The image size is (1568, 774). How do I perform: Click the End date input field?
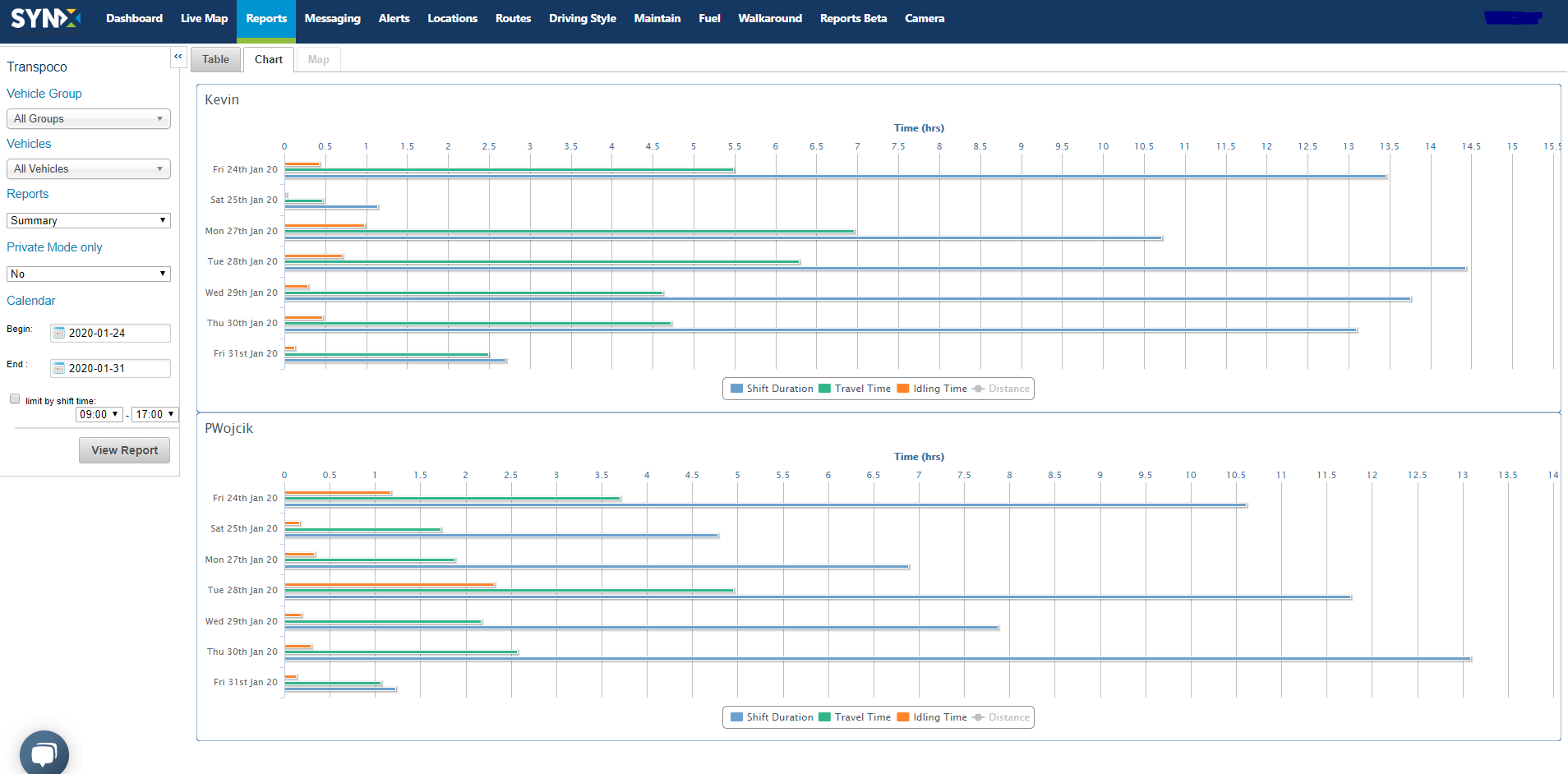tap(110, 368)
